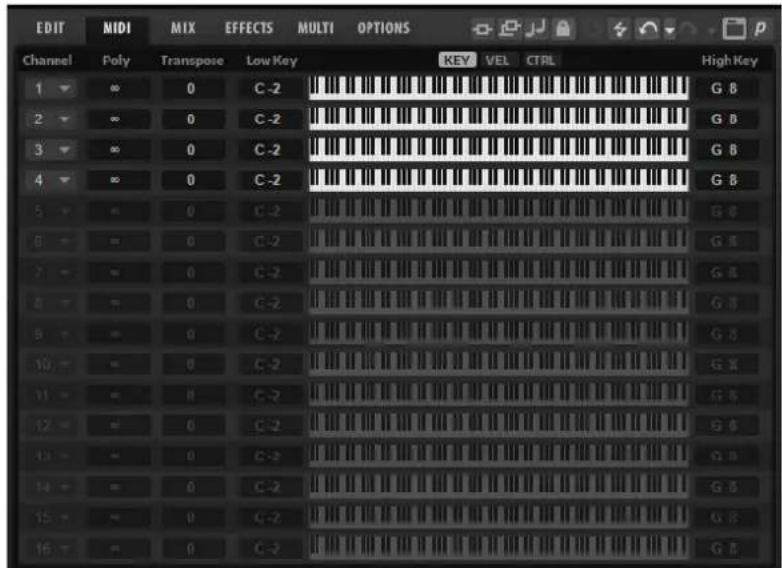Click the Low Key C-2 field in row 3
The height and width of the screenshot is (568, 782).
(269, 150)
